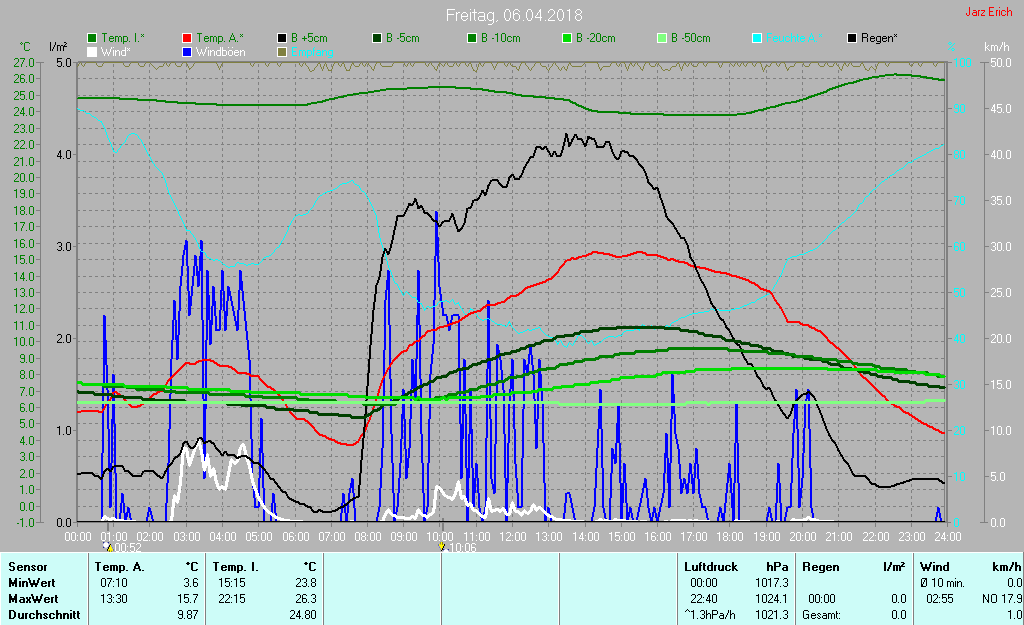The width and height of the screenshot is (1024, 625).
Task: Click the olive Empfang legend swatch
Action: pos(282,52)
